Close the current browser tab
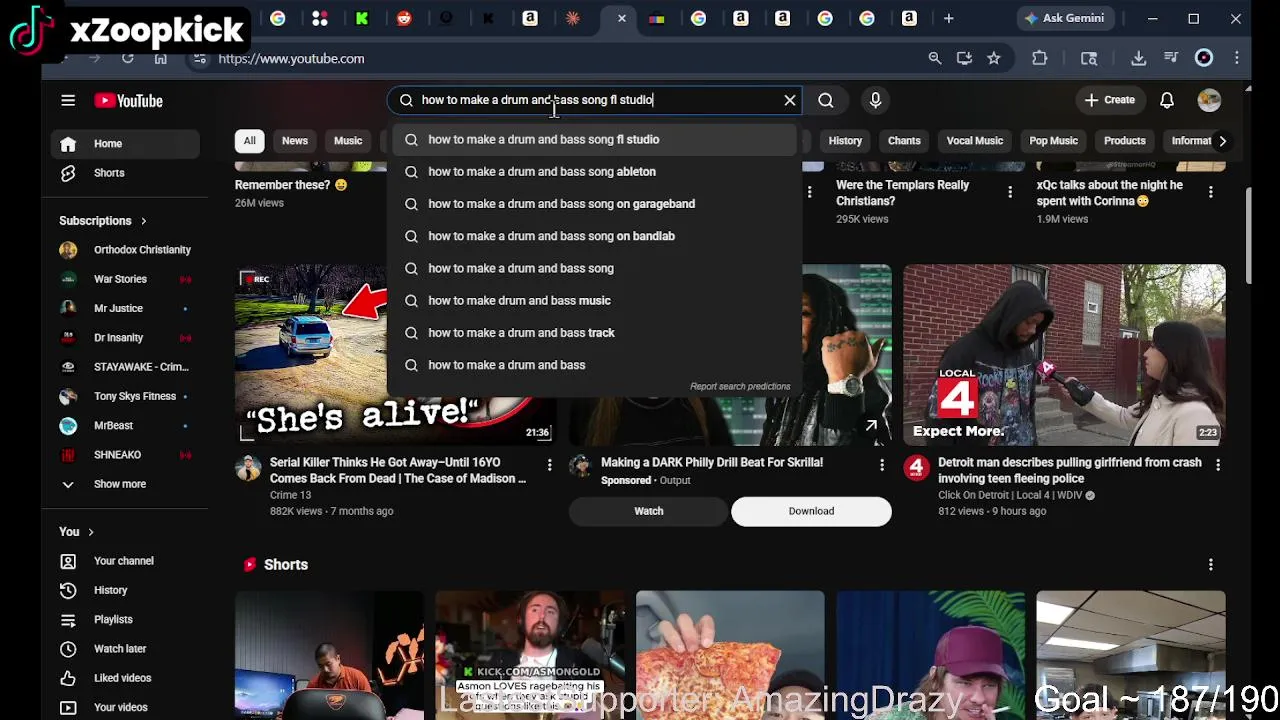 point(622,18)
